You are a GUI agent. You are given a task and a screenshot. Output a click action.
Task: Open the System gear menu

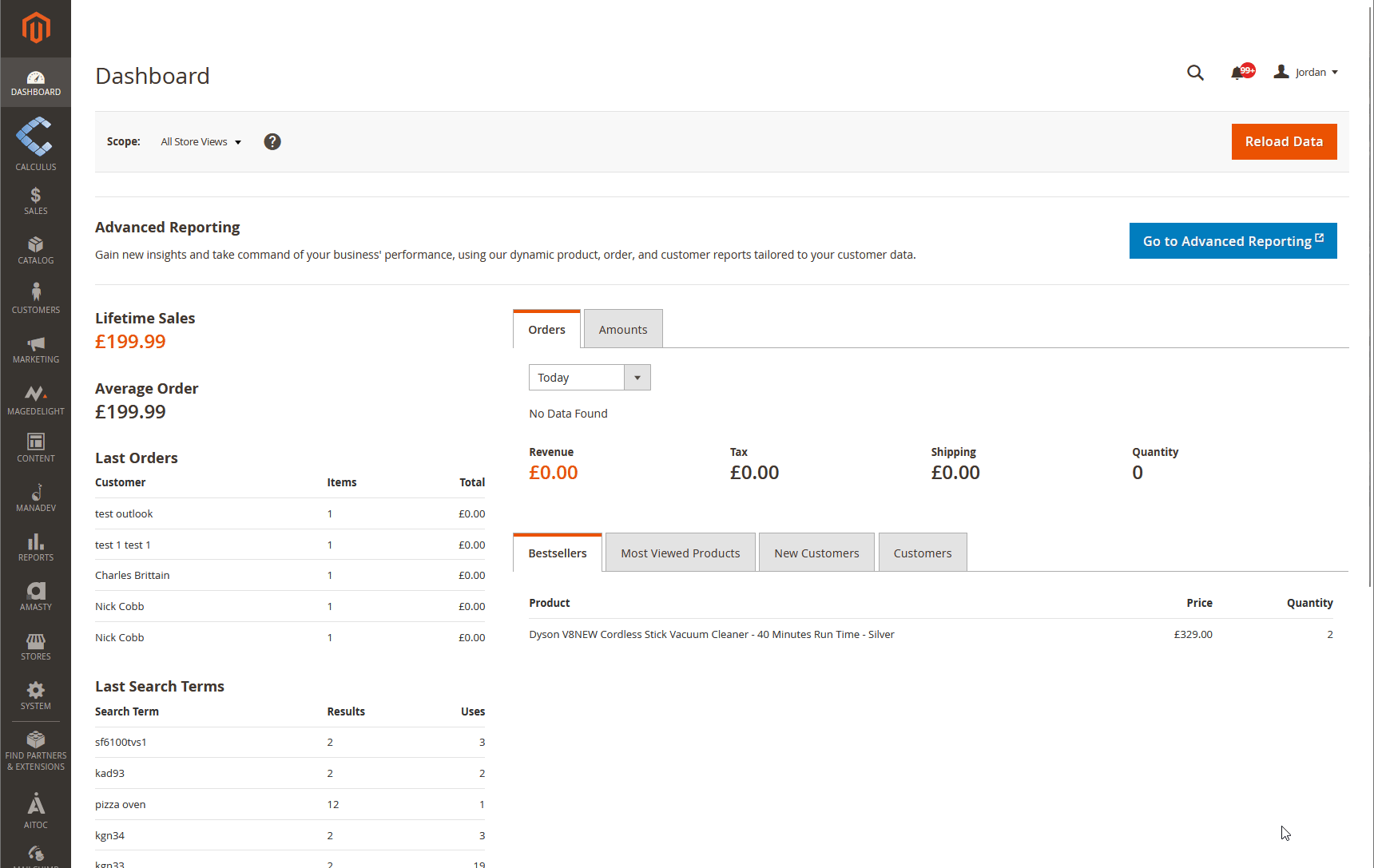pos(36,696)
